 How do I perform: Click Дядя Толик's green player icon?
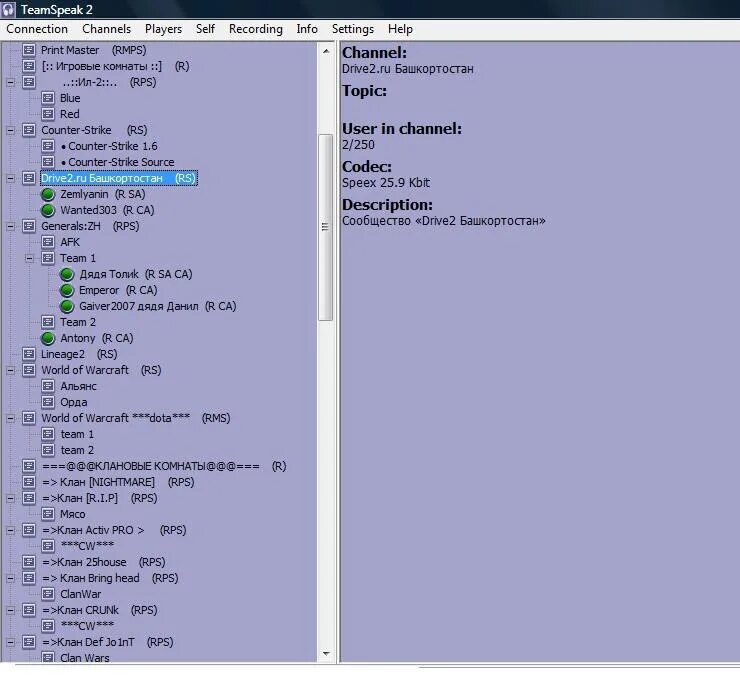point(67,274)
